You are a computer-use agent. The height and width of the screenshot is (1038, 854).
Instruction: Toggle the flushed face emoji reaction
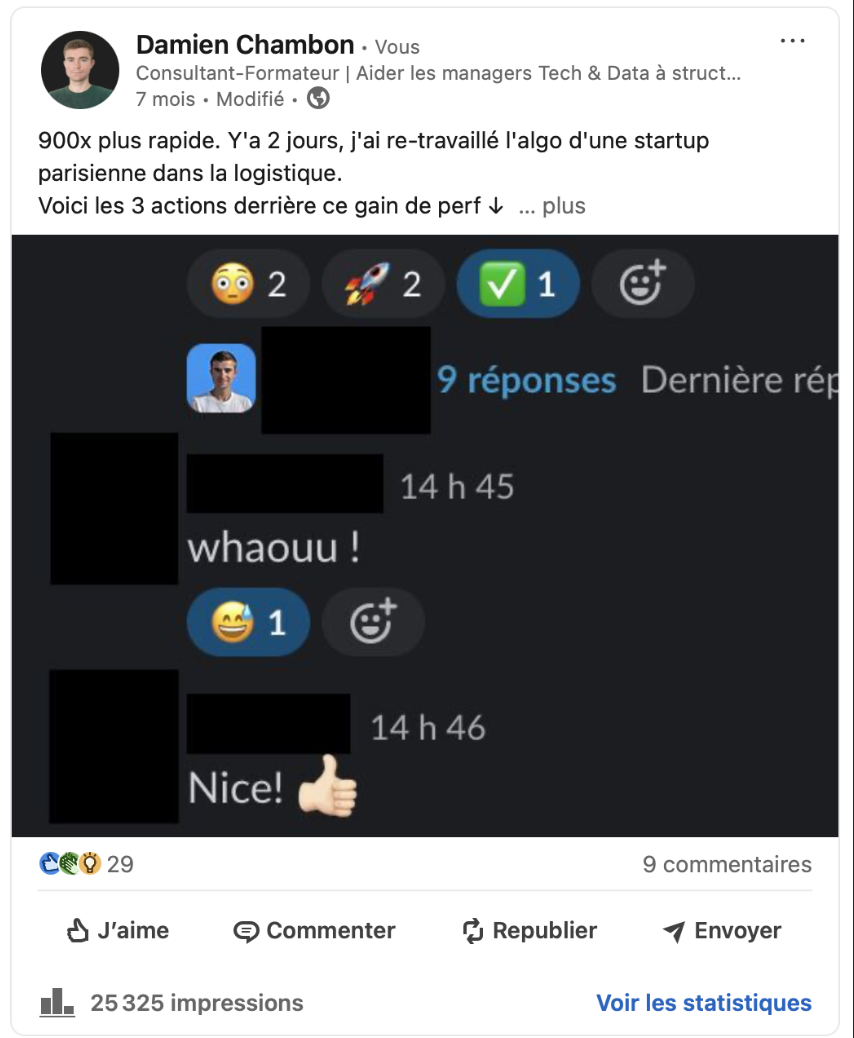point(248,284)
